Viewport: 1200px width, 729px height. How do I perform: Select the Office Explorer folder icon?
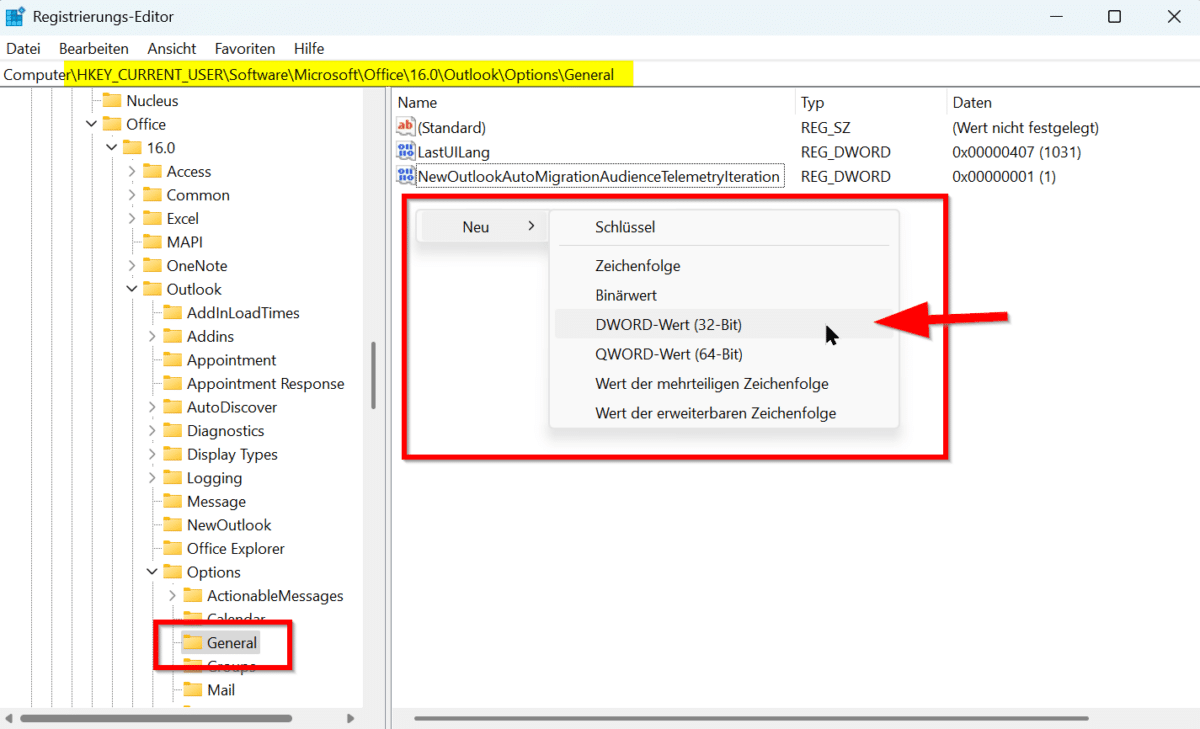[x=172, y=549]
